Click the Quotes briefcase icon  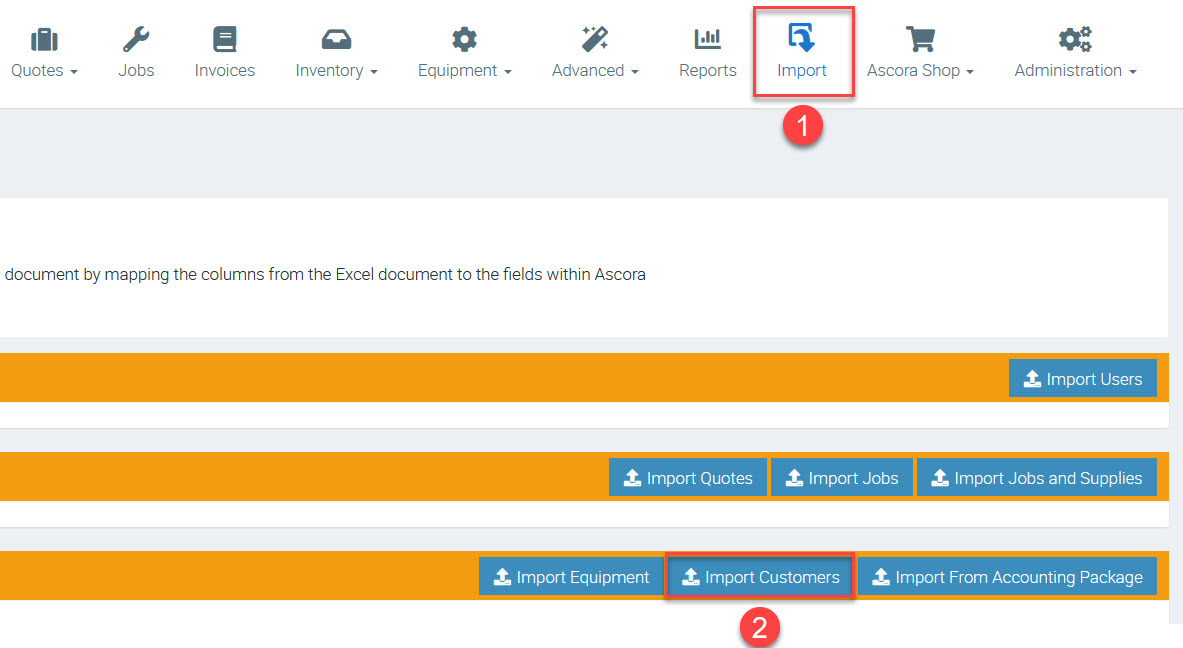click(x=44, y=40)
